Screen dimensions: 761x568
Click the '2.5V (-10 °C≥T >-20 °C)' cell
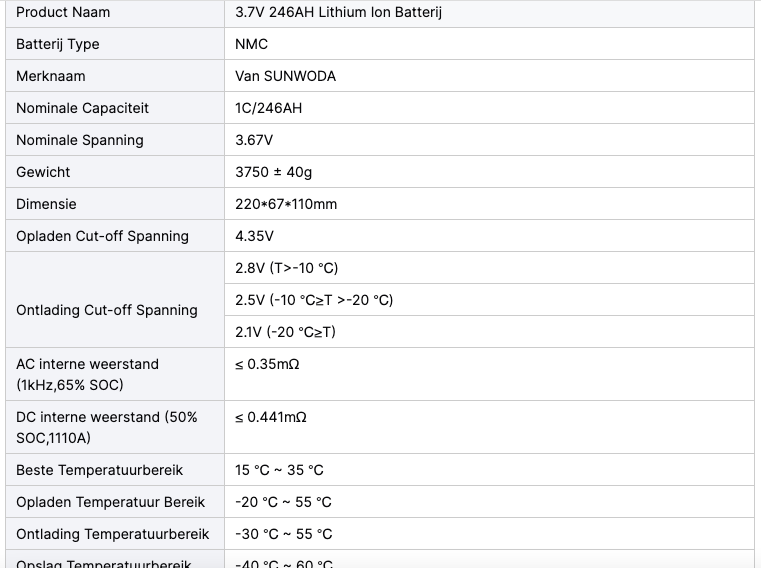tap(489, 300)
